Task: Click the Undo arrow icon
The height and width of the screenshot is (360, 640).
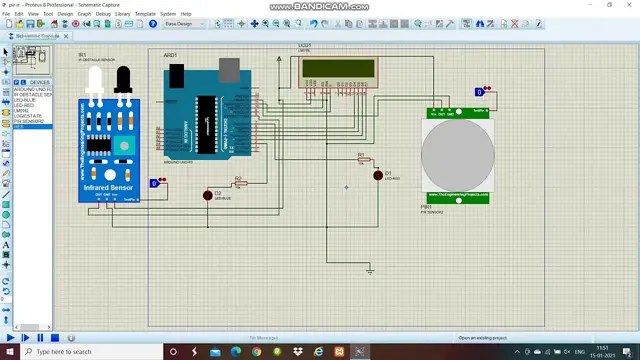Action: (x=313, y=24)
